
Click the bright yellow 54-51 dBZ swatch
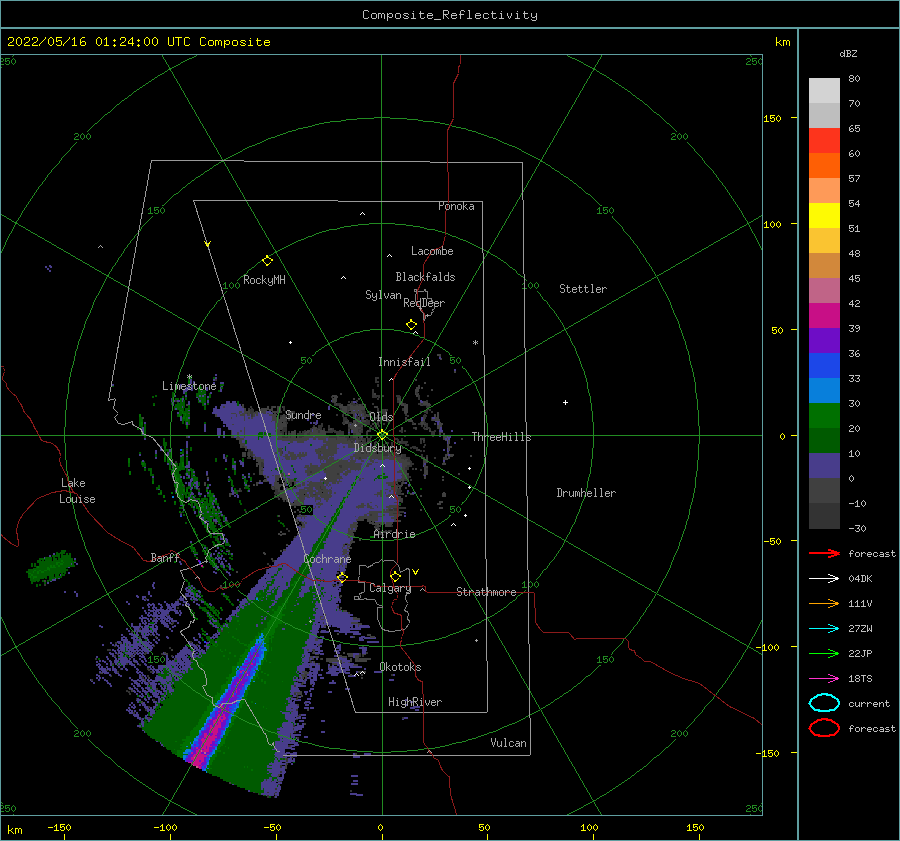tap(824, 216)
